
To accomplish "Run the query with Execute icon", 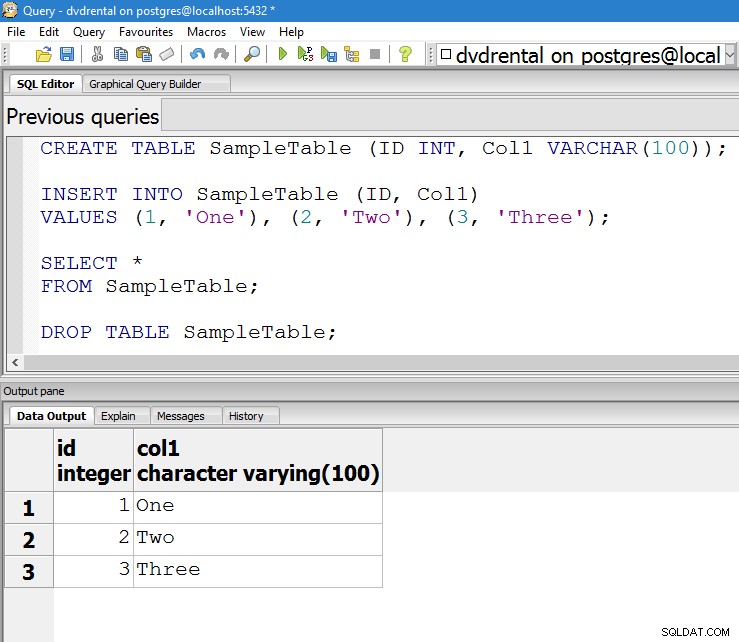I will pos(283,55).
